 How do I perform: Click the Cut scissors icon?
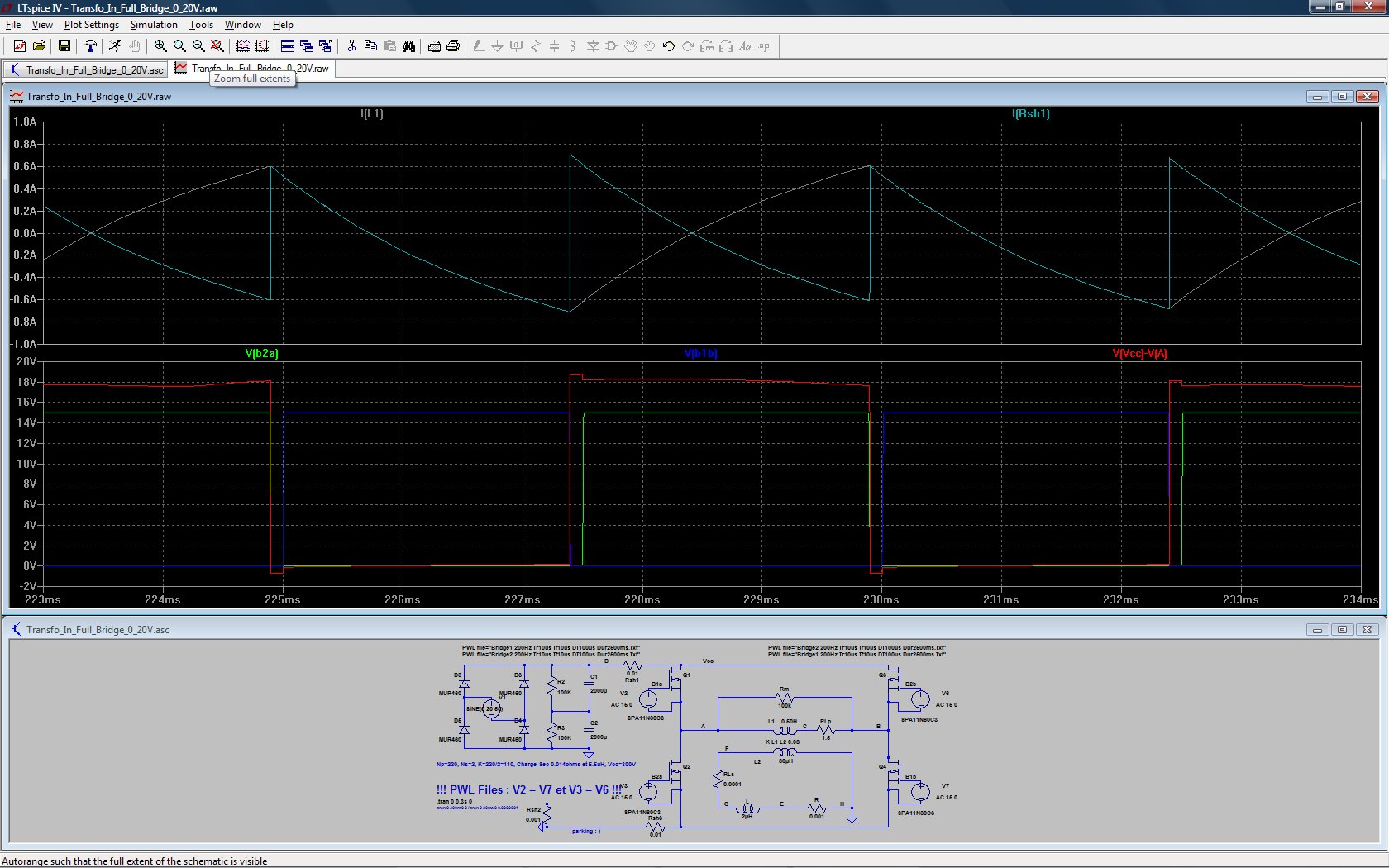(351, 46)
